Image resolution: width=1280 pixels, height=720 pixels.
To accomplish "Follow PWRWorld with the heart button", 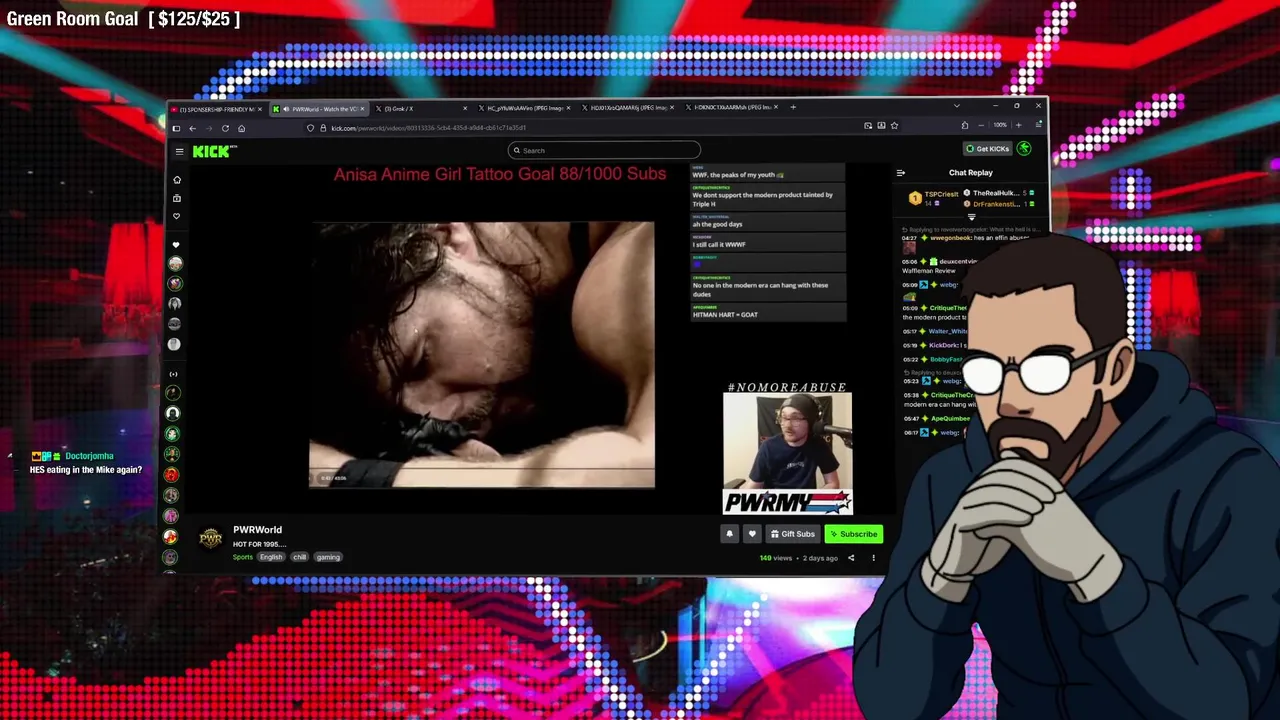I will click(x=752, y=534).
